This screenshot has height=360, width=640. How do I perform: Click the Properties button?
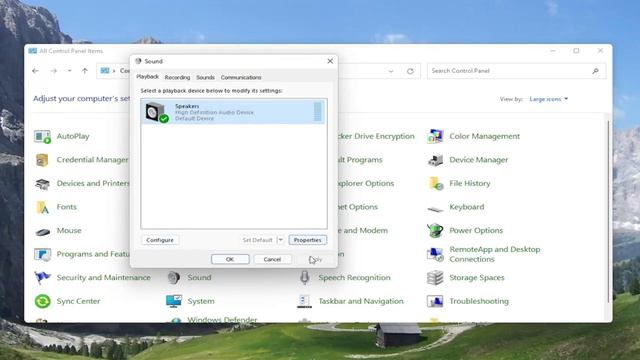point(308,240)
